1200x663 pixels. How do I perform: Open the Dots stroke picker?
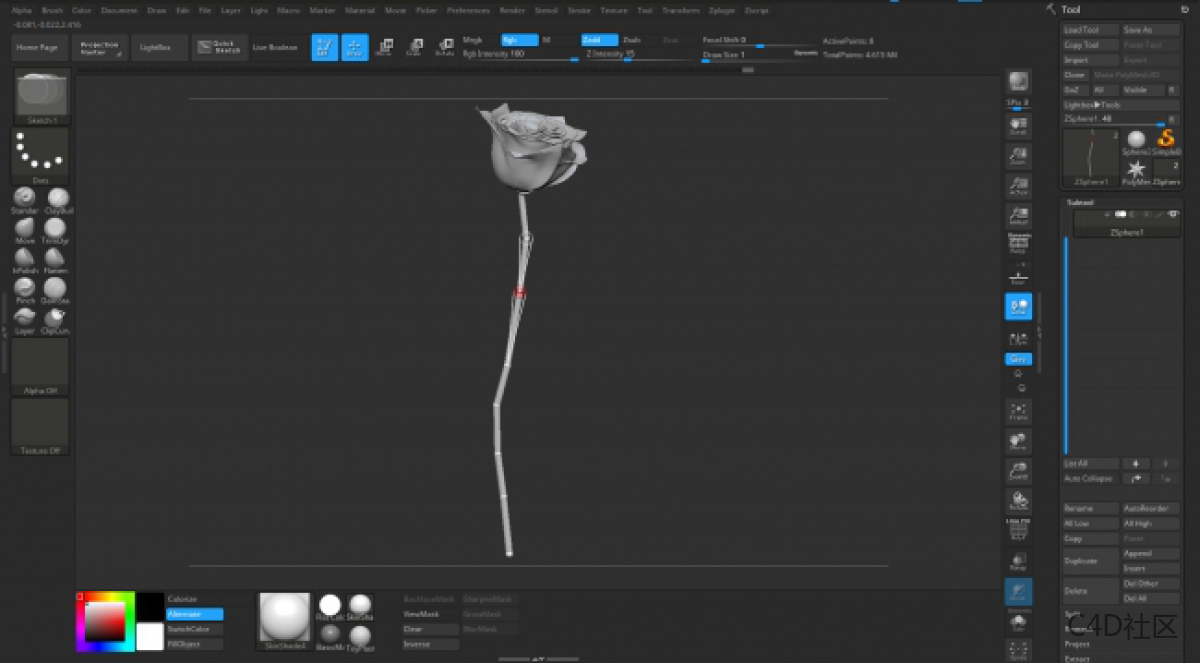(x=40, y=155)
